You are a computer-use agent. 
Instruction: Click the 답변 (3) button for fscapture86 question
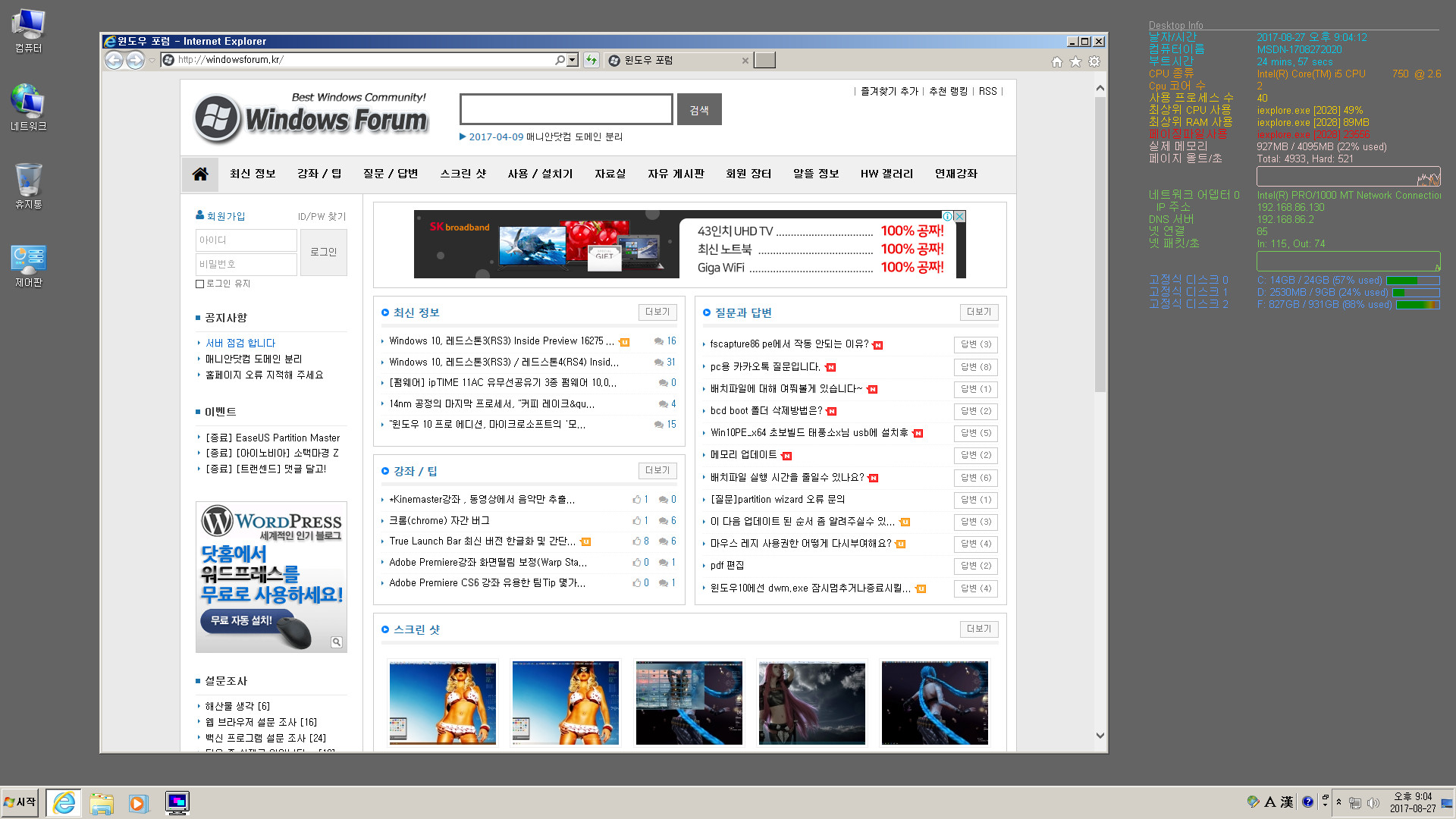(x=976, y=344)
